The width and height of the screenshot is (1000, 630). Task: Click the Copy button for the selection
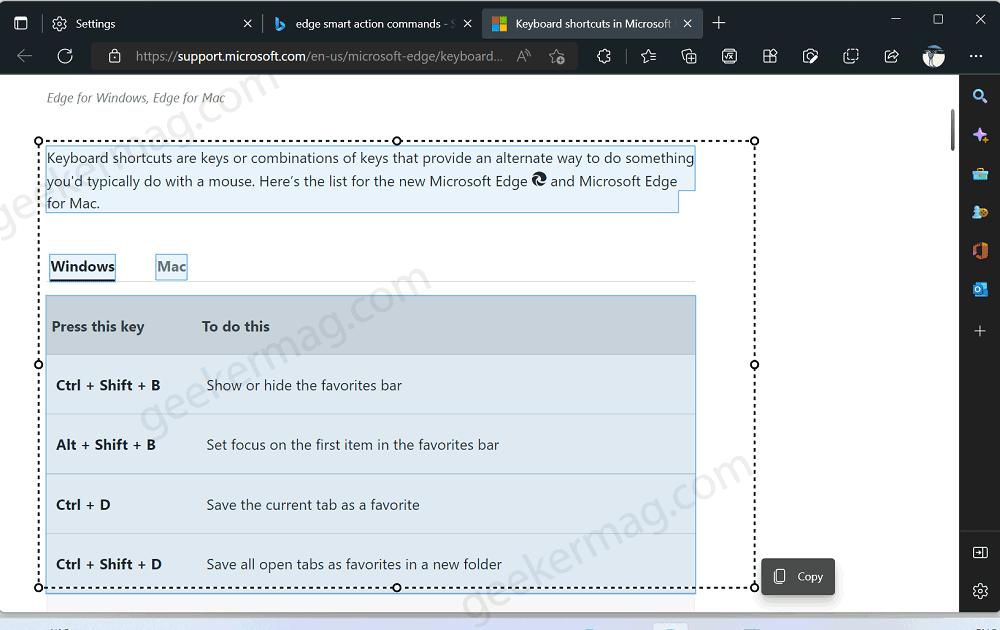click(797, 577)
